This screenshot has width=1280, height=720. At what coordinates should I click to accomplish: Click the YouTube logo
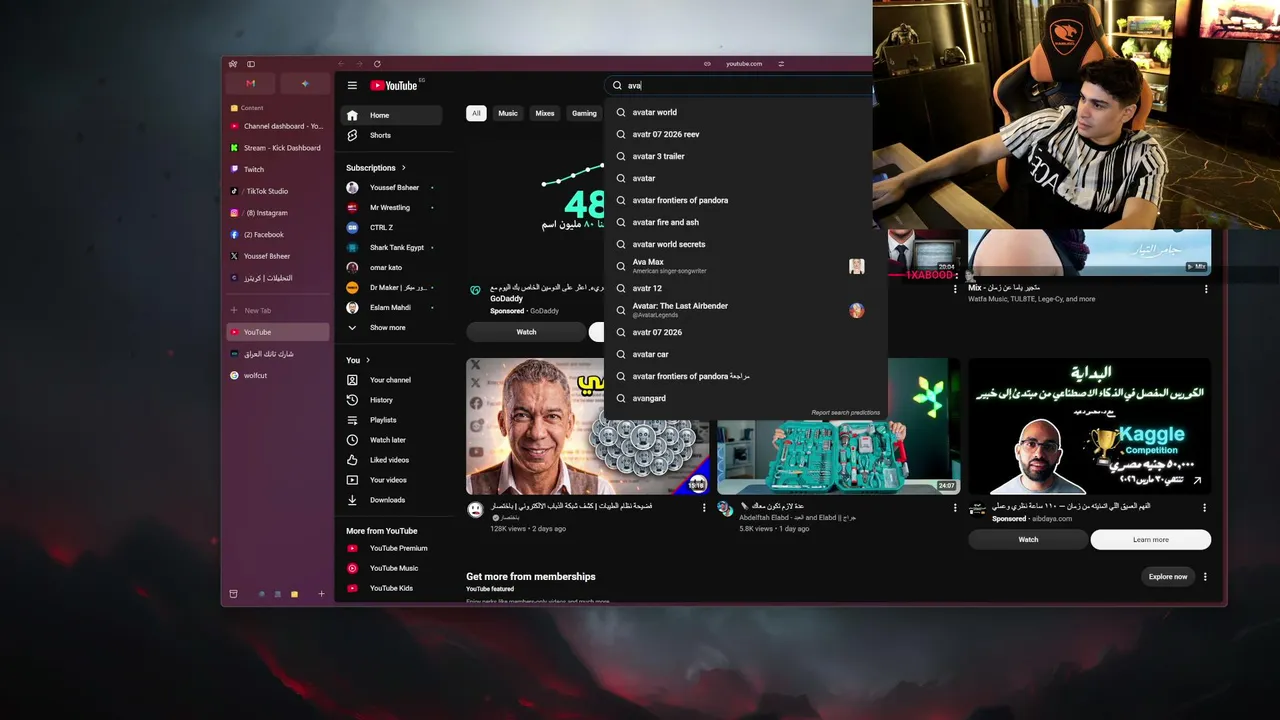(393, 86)
